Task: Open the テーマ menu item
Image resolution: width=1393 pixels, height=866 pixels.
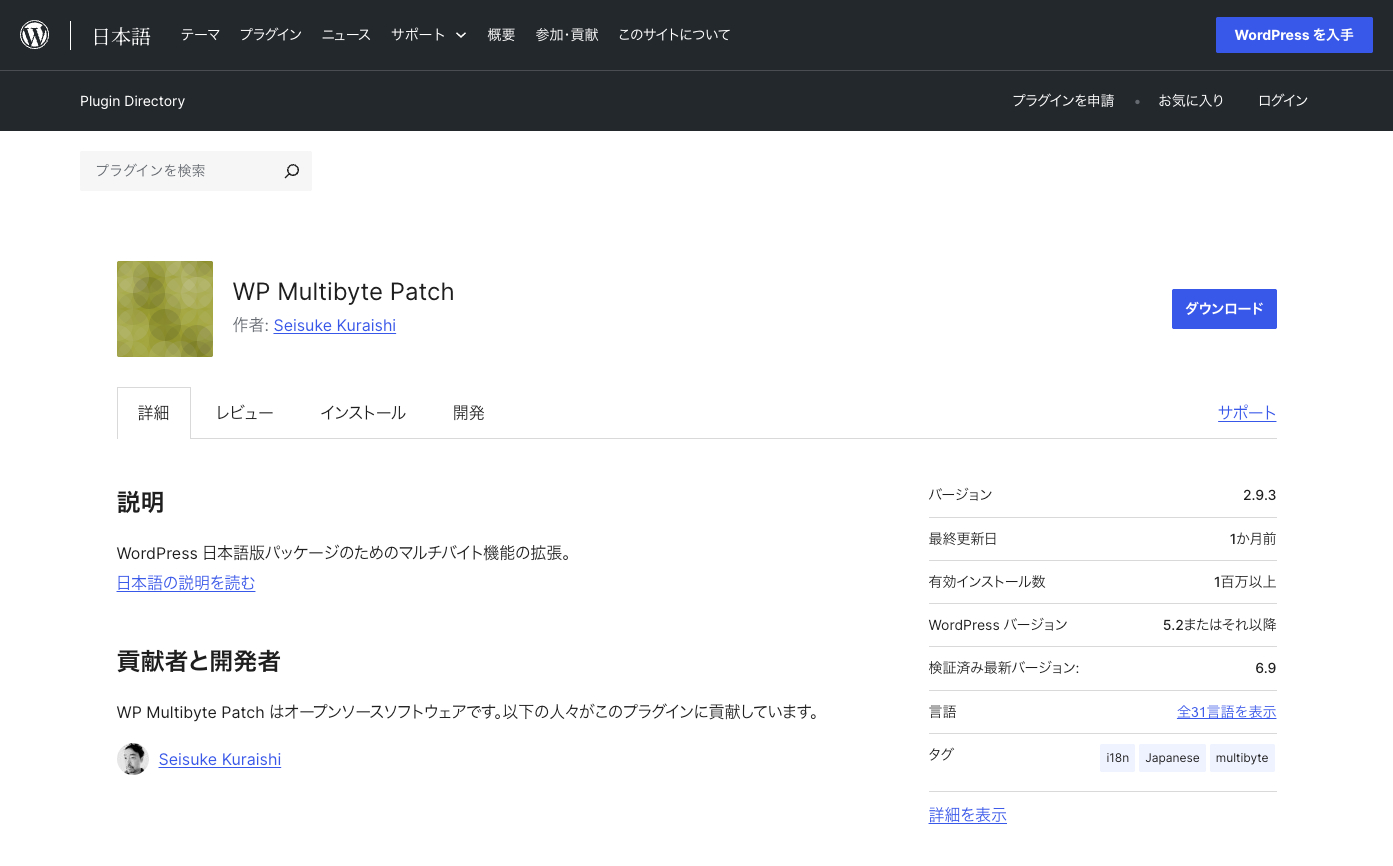Action: 200,35
